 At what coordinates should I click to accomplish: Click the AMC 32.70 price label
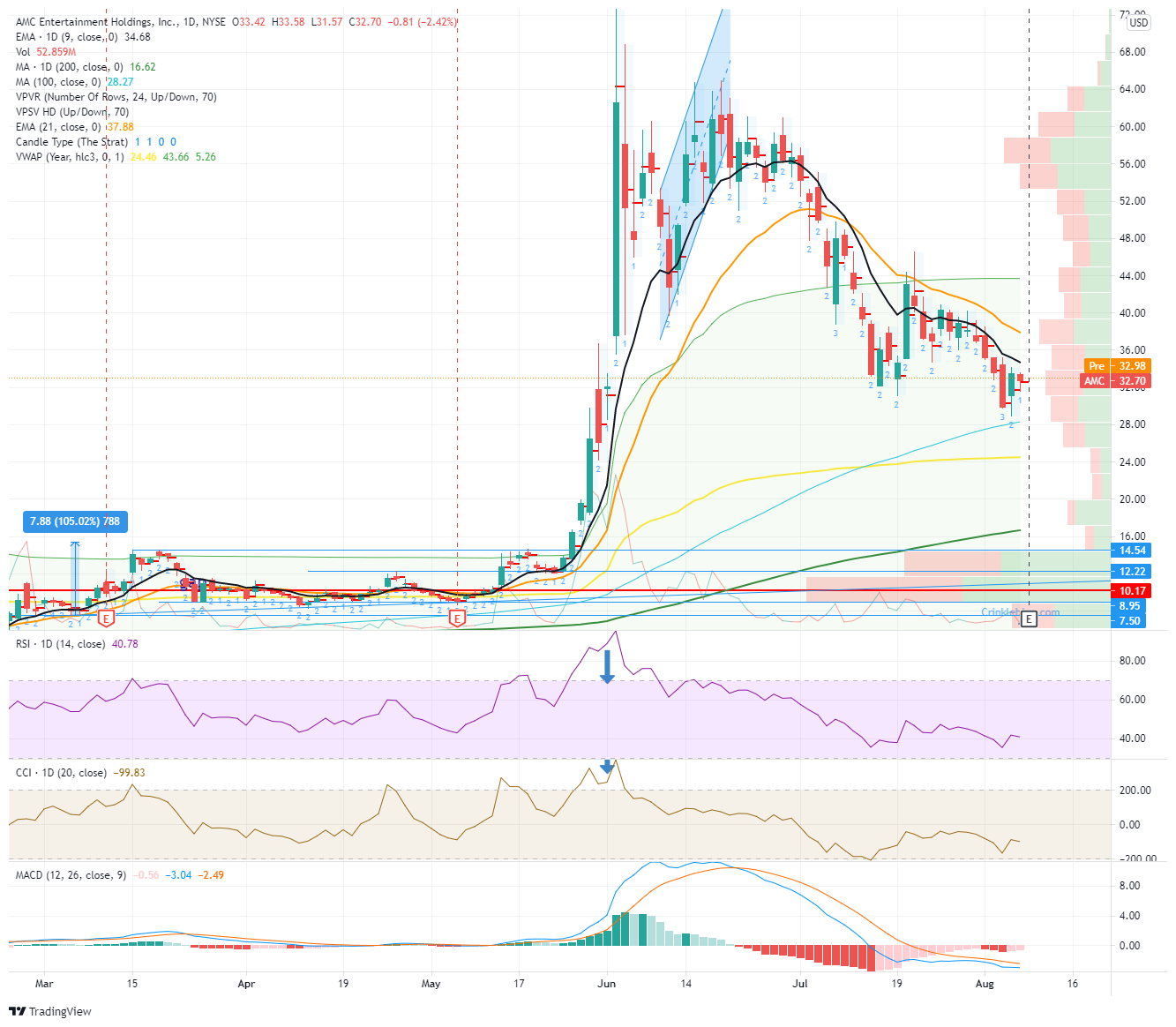point(1115,381)
